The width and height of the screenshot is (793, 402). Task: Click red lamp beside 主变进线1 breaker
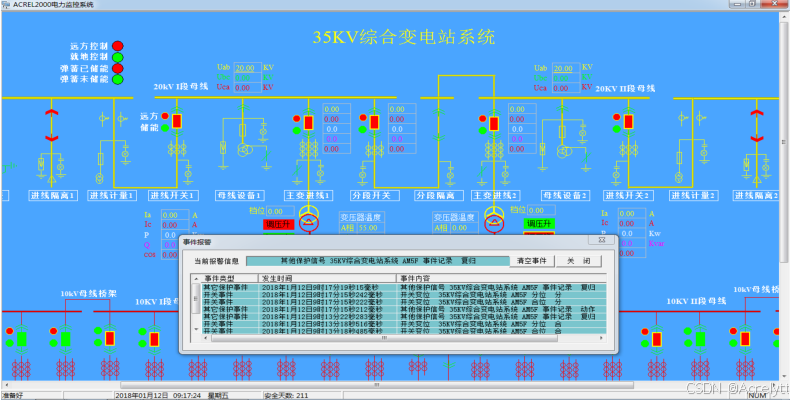coord(296,118)
